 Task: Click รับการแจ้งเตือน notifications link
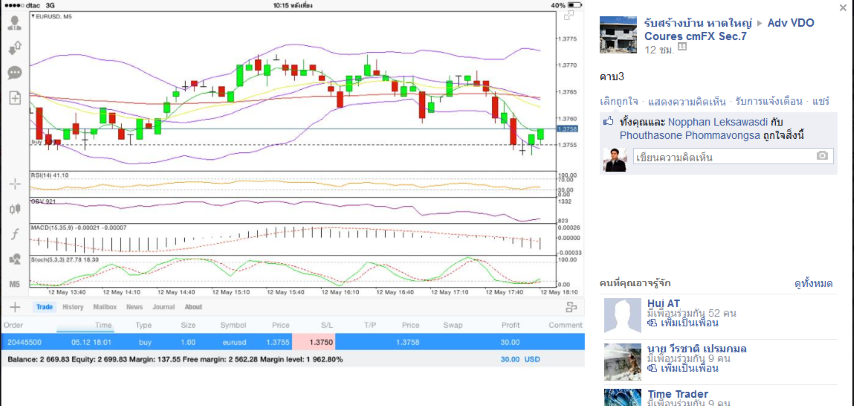(768, 101)
